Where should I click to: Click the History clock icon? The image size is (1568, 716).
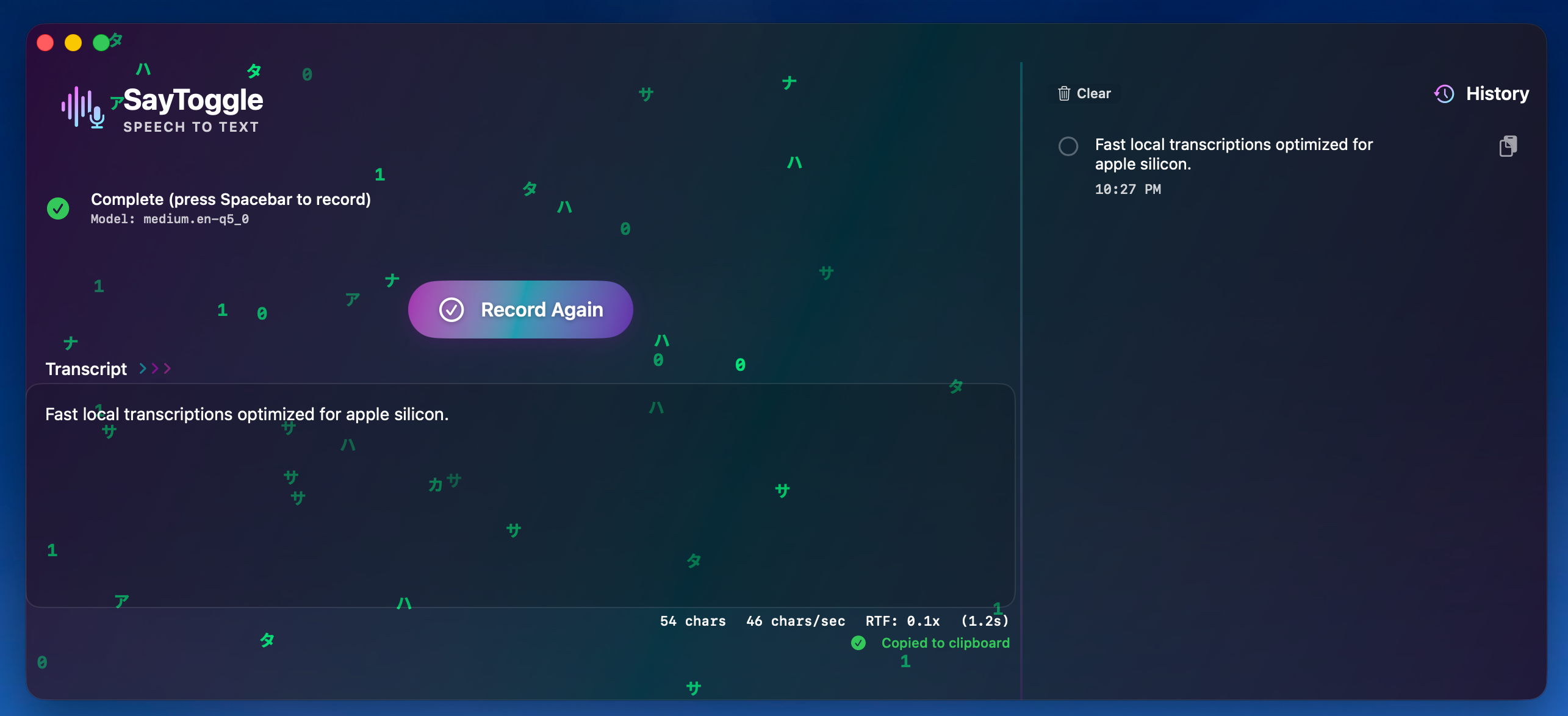pyautogui.click(x=1444, y=94)
